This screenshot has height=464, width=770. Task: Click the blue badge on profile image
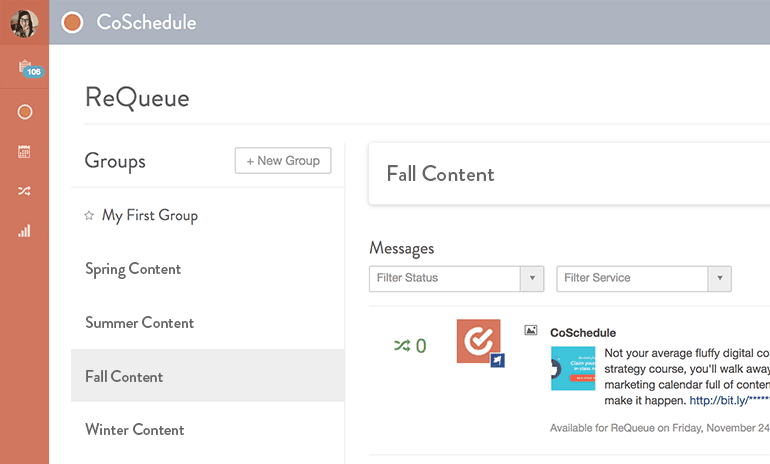pos(497,360)
